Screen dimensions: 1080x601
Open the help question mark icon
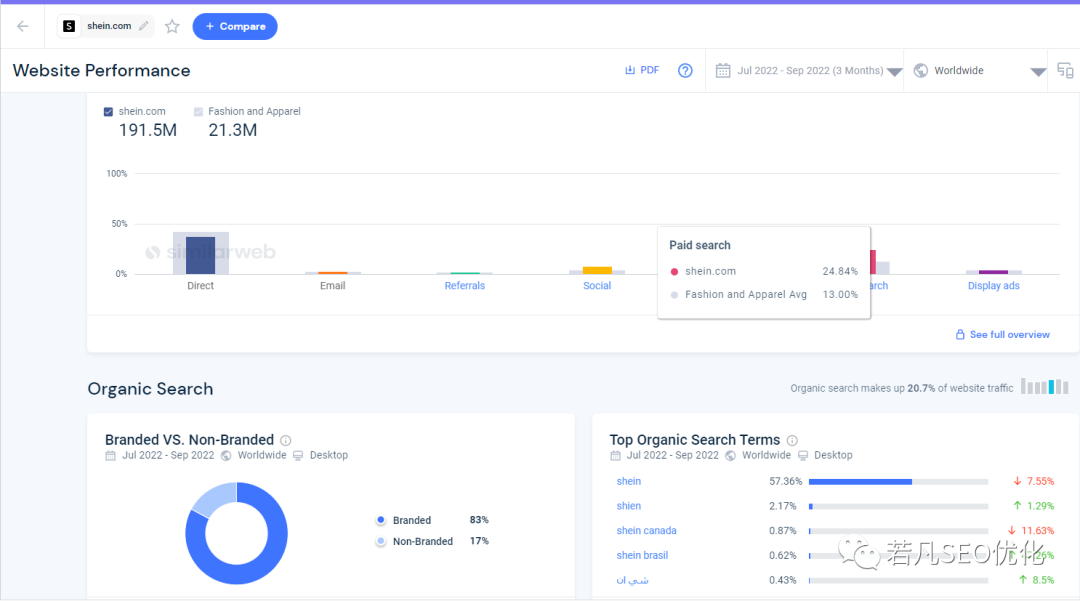[x=685, y=71]
